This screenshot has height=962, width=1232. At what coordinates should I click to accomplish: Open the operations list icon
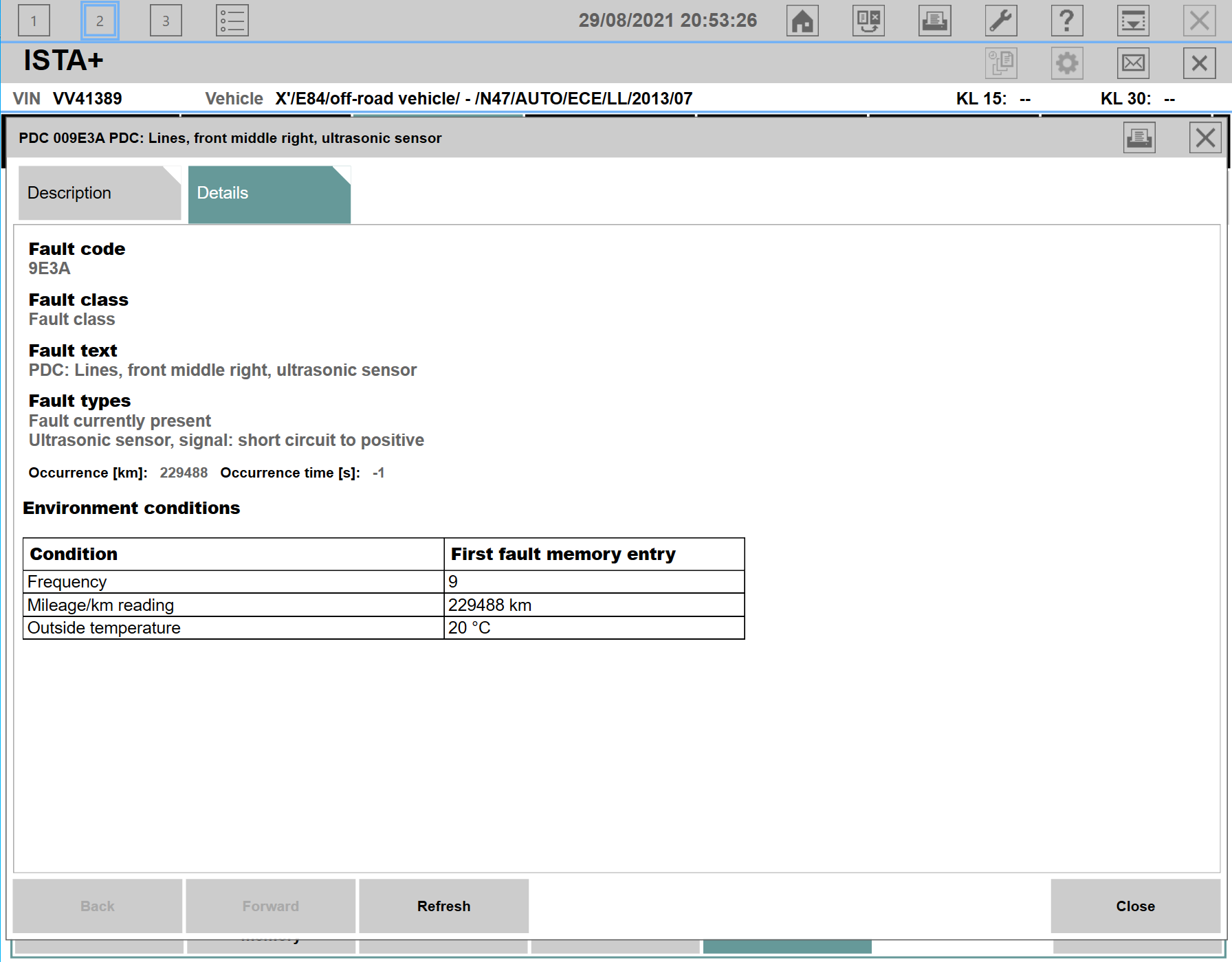(x=232, y=21)
